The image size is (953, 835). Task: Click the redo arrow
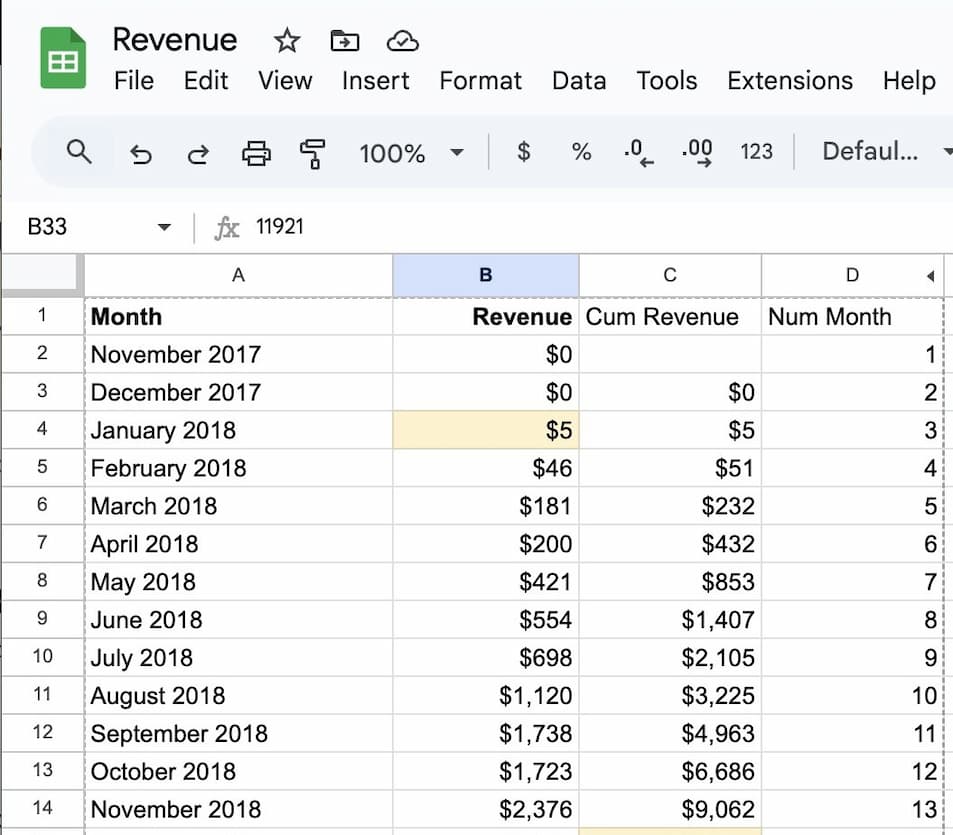point(198,153)
